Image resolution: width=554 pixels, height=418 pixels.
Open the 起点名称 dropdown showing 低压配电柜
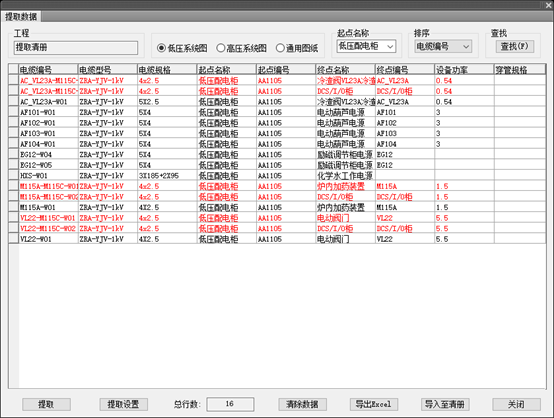tap(366, 46)
